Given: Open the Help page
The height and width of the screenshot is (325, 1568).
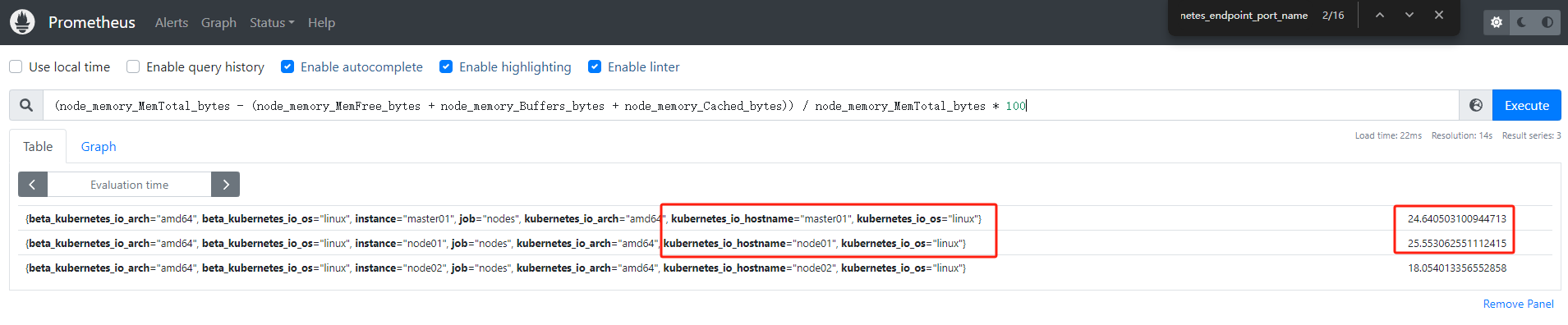Looking at the screenshot, I should [321, 22].
